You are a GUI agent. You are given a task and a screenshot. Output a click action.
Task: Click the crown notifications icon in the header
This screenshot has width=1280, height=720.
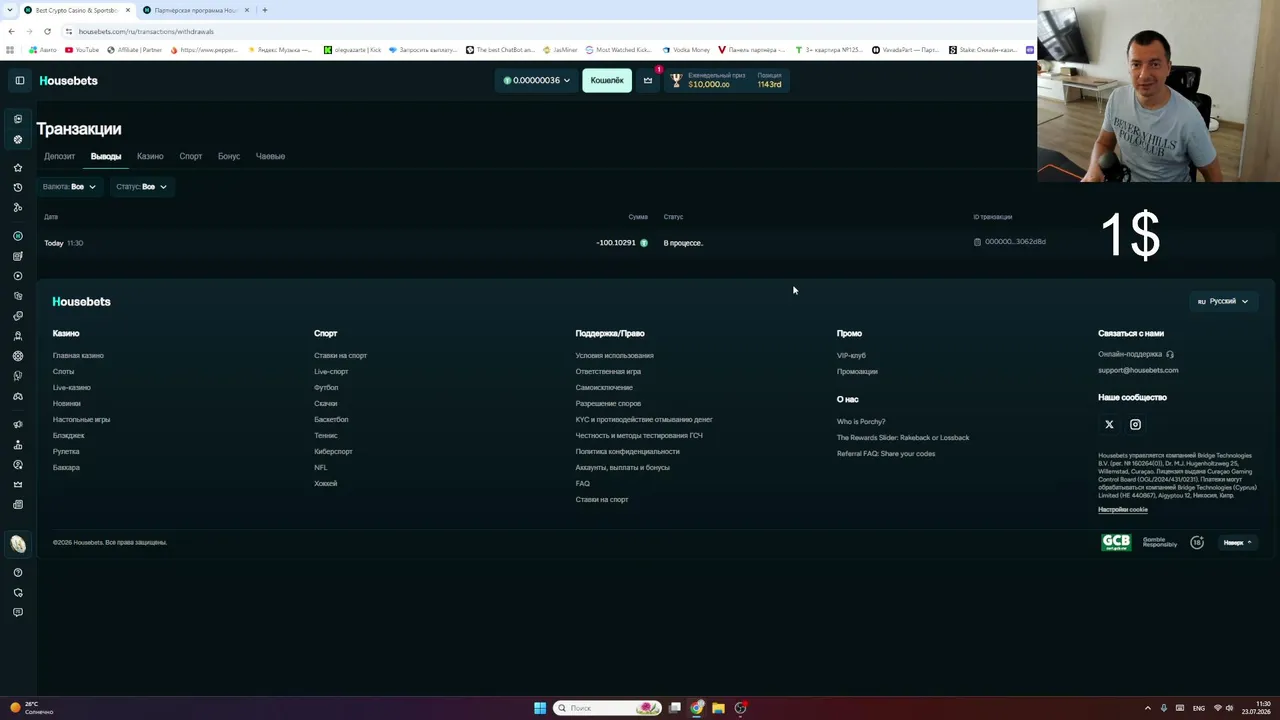pyautogui.click(x=648, y=80)
